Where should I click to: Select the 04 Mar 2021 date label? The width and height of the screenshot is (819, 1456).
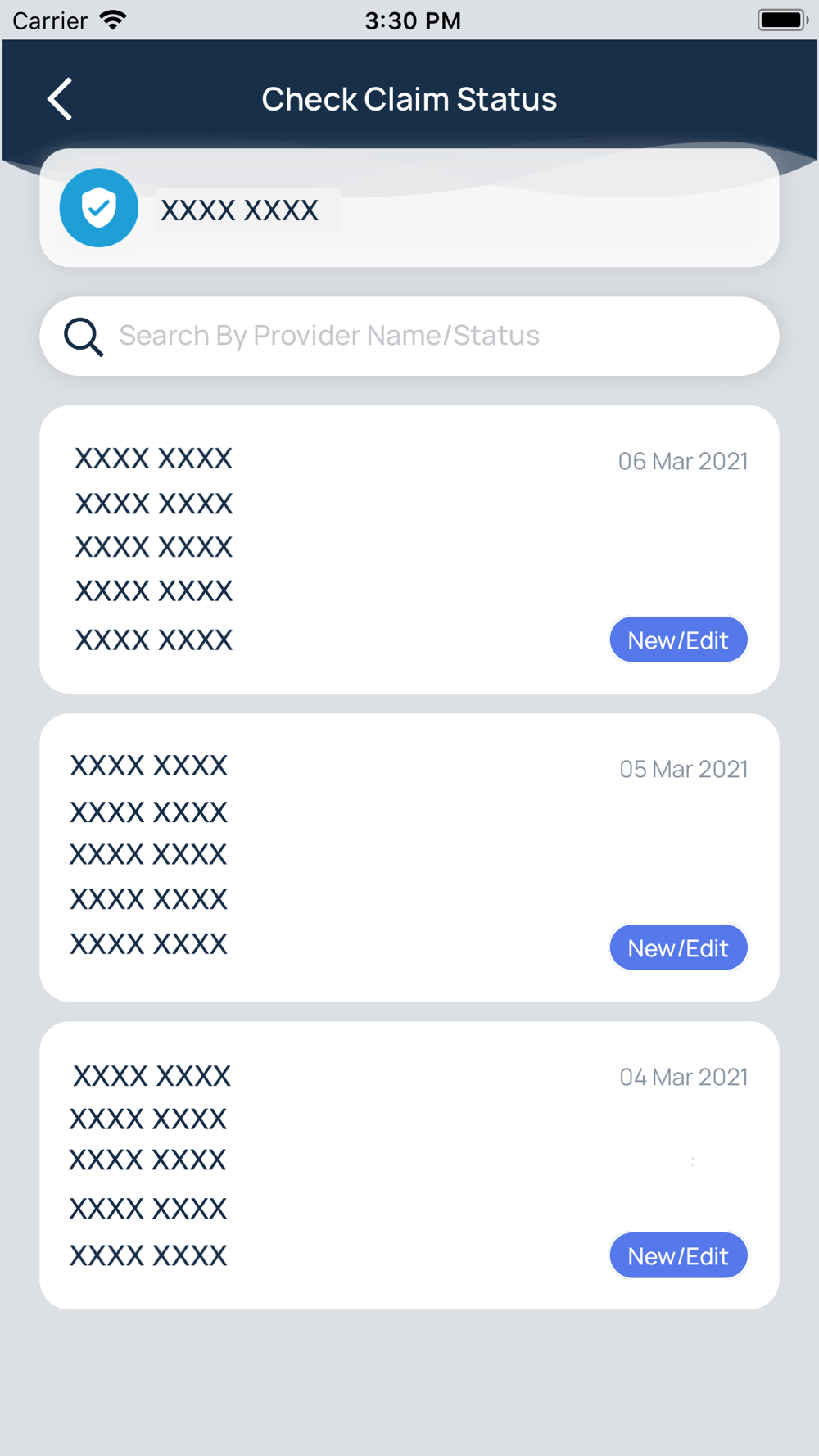683,1077
